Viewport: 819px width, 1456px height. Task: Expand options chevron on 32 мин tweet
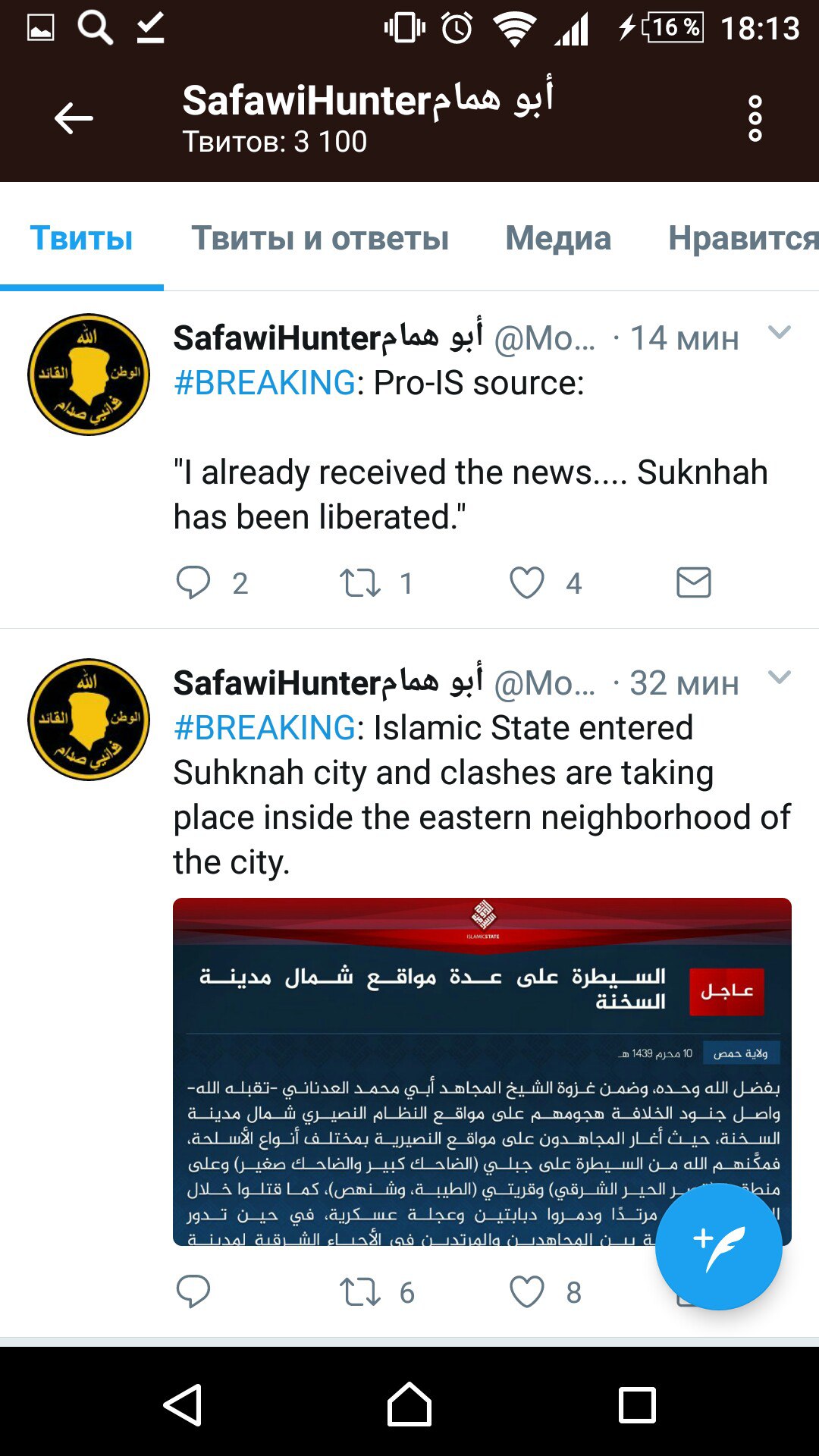[780, 677]
